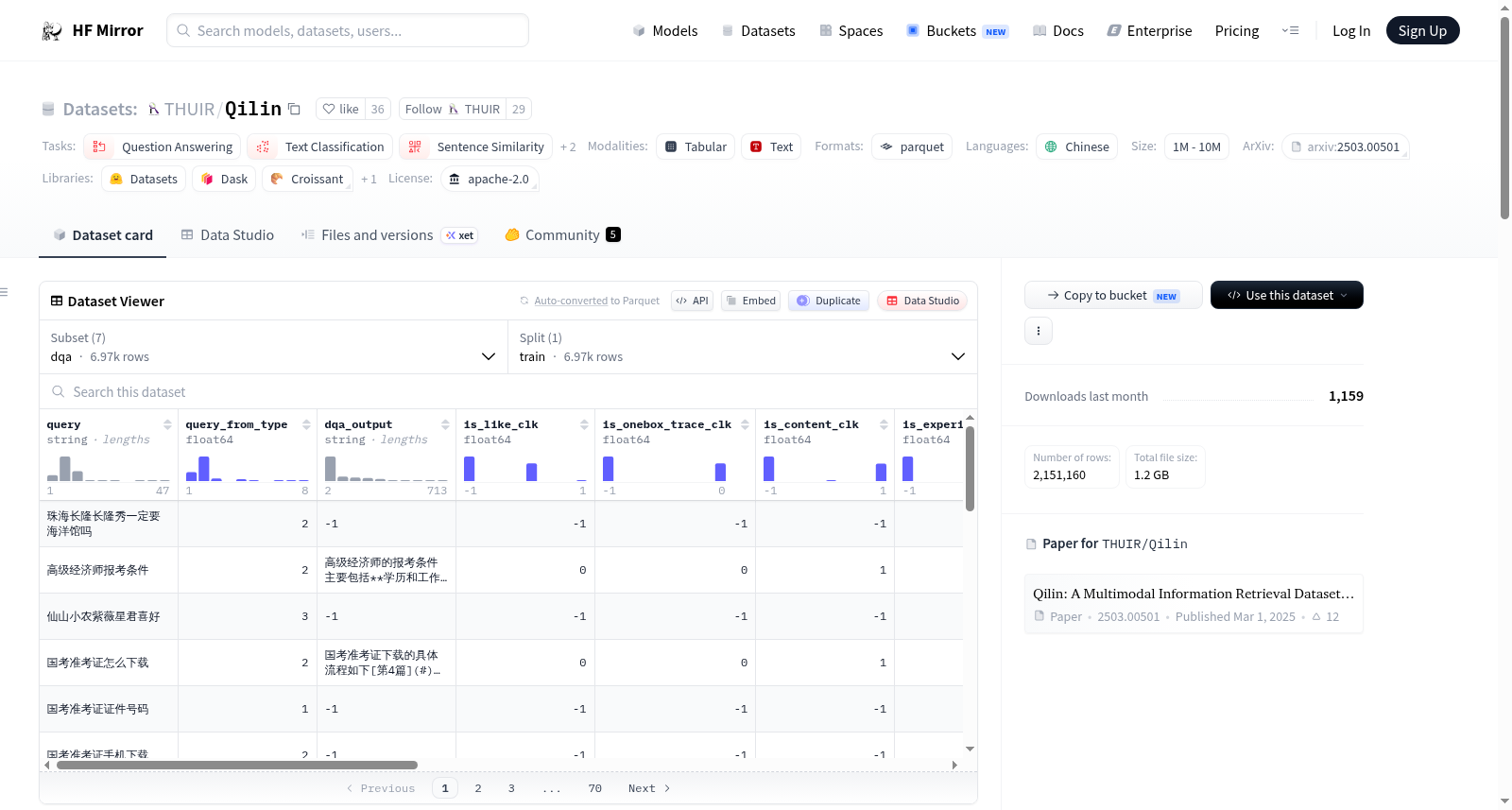Click the red Data Studio button
This screenshot has width=1512, height=810.
point(922,301)
